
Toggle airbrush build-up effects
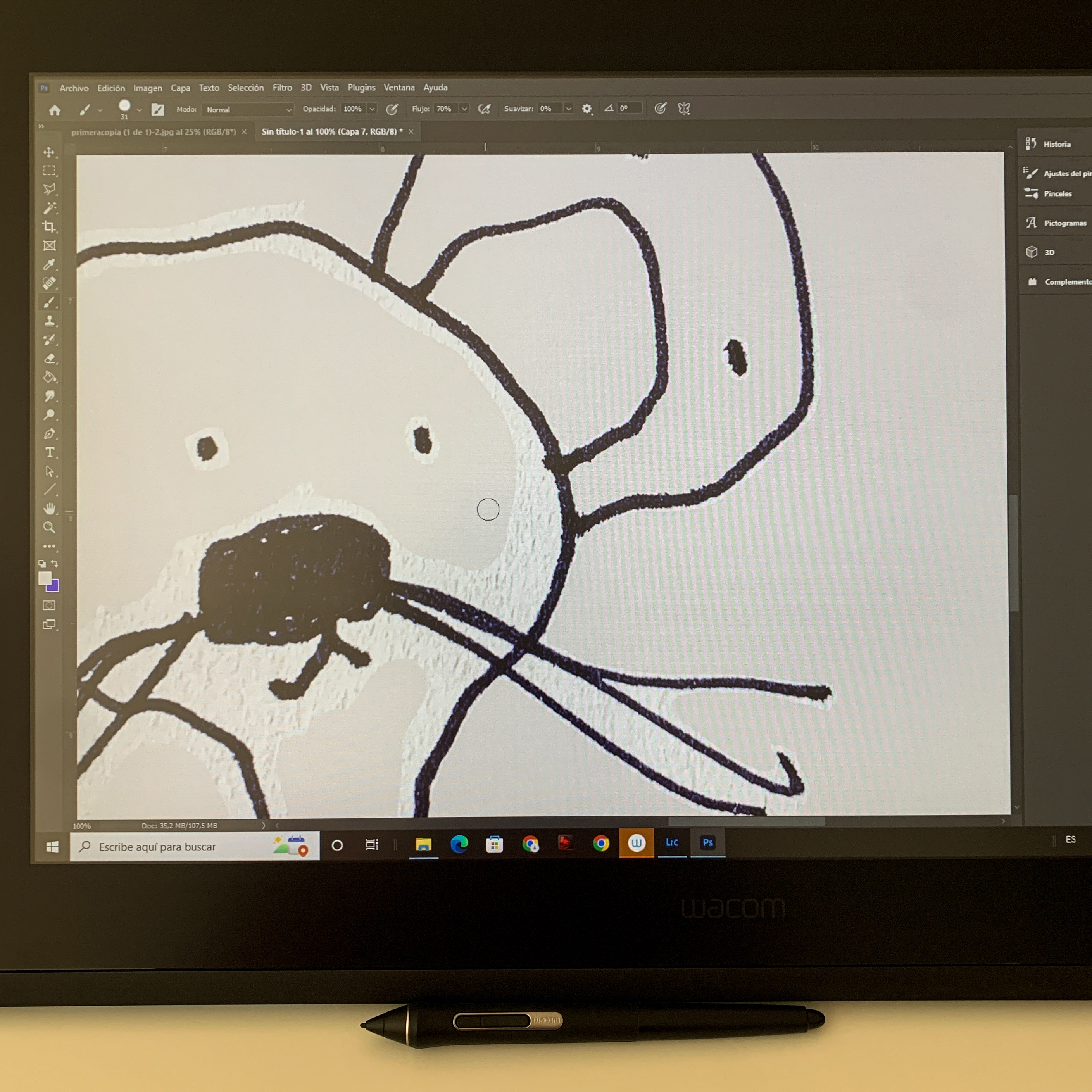tap(484, 109)
